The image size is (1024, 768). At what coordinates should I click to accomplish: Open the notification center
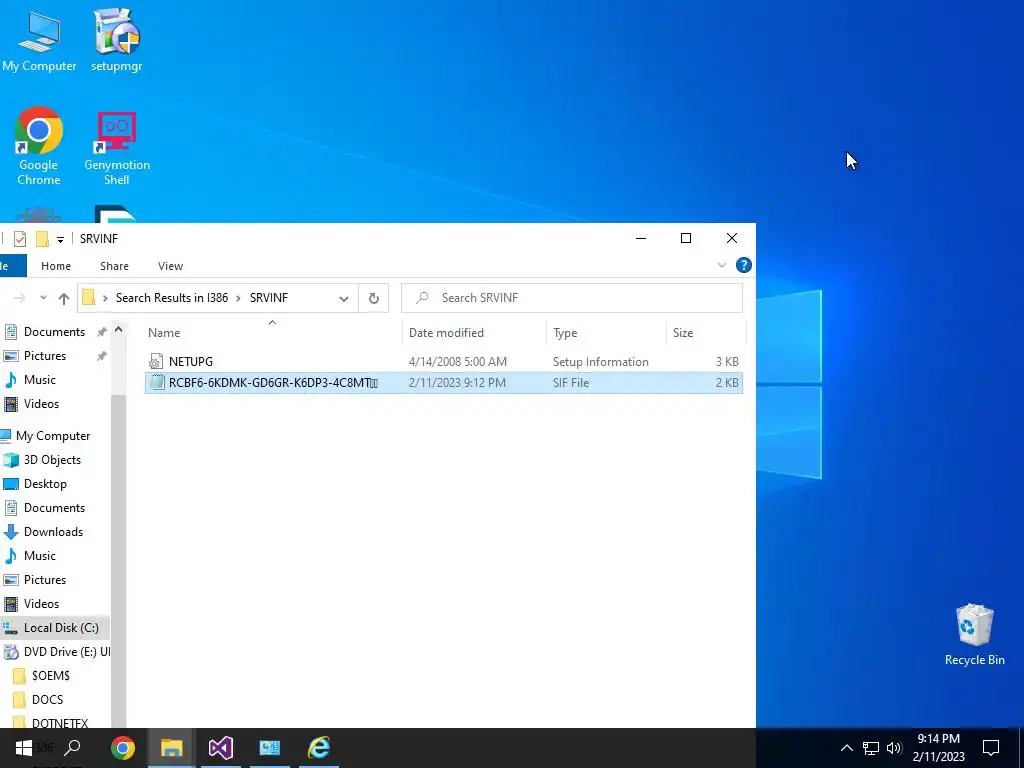[x=991, y=748]
